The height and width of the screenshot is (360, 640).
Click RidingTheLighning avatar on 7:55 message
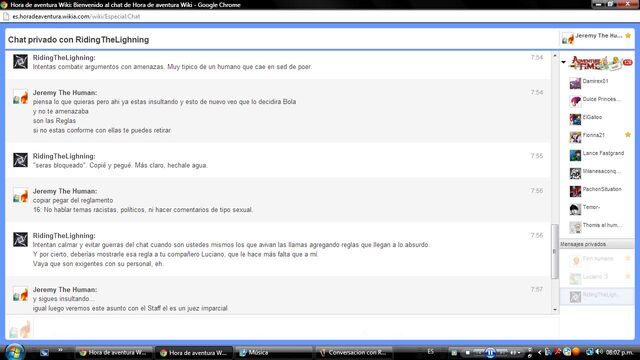click(20, 160)
